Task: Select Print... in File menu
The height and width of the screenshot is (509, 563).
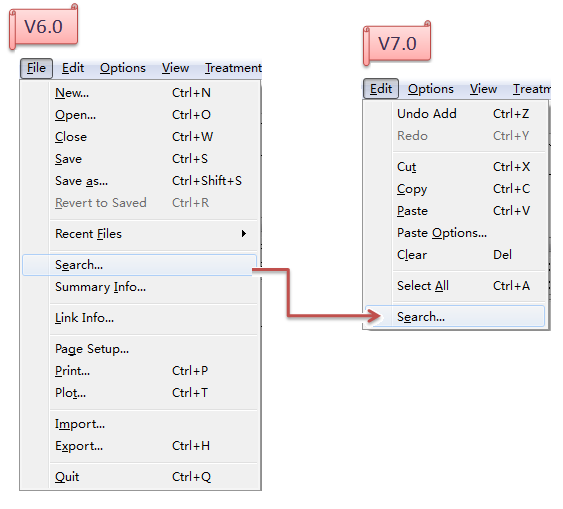Action: click(140, 370)
